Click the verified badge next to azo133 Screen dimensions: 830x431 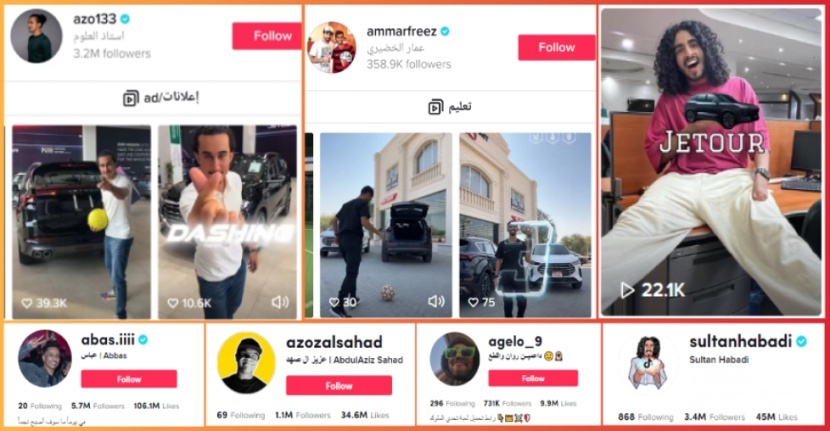point(125,19)
